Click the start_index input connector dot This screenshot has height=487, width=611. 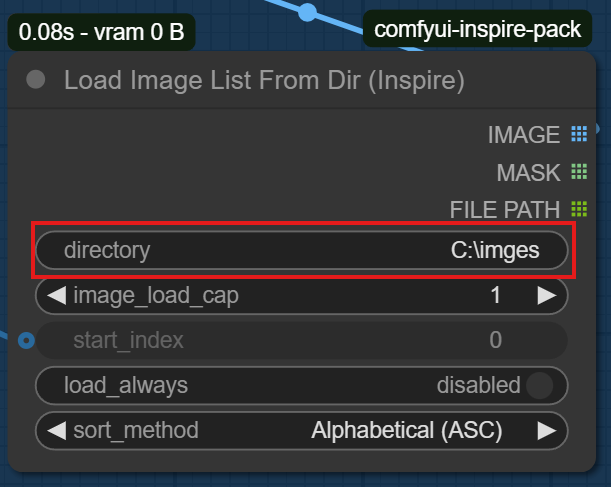27,340
